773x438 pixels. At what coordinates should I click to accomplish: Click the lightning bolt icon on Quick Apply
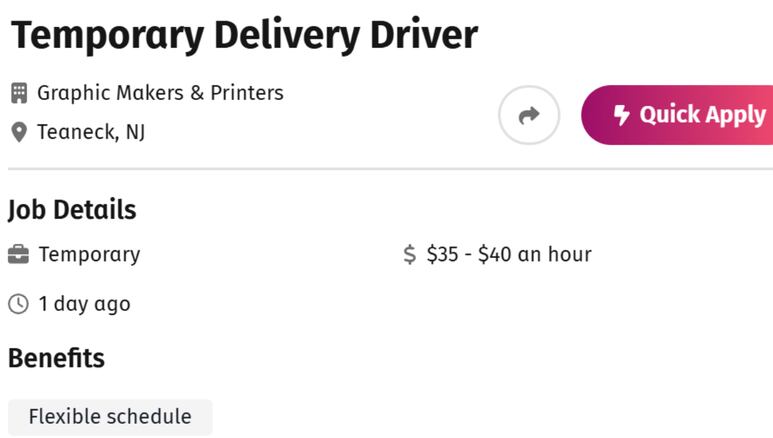click(x=621, y=115)
